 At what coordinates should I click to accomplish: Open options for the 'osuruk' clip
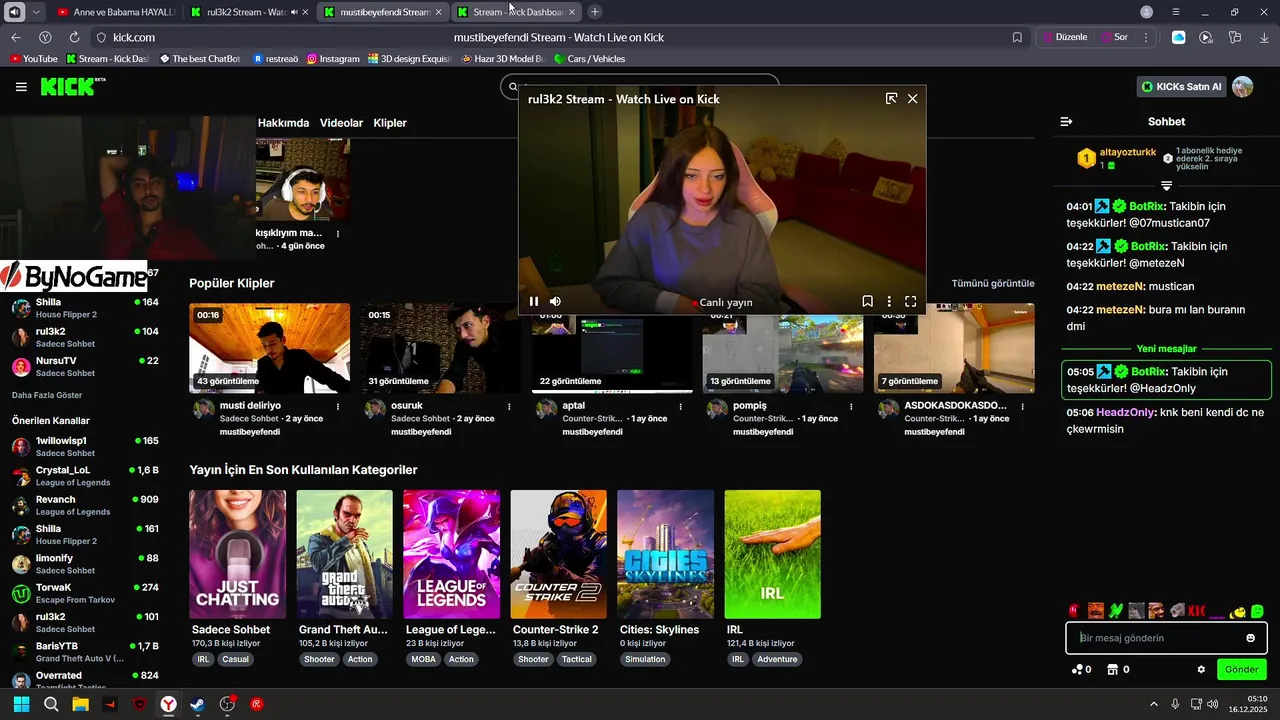pyautogui.click(x=509, y=407)
